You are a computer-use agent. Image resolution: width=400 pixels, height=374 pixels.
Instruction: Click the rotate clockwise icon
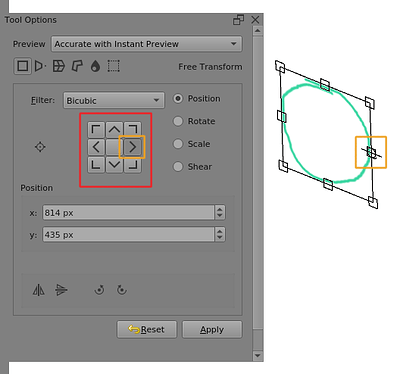click(x=122, y=290)
